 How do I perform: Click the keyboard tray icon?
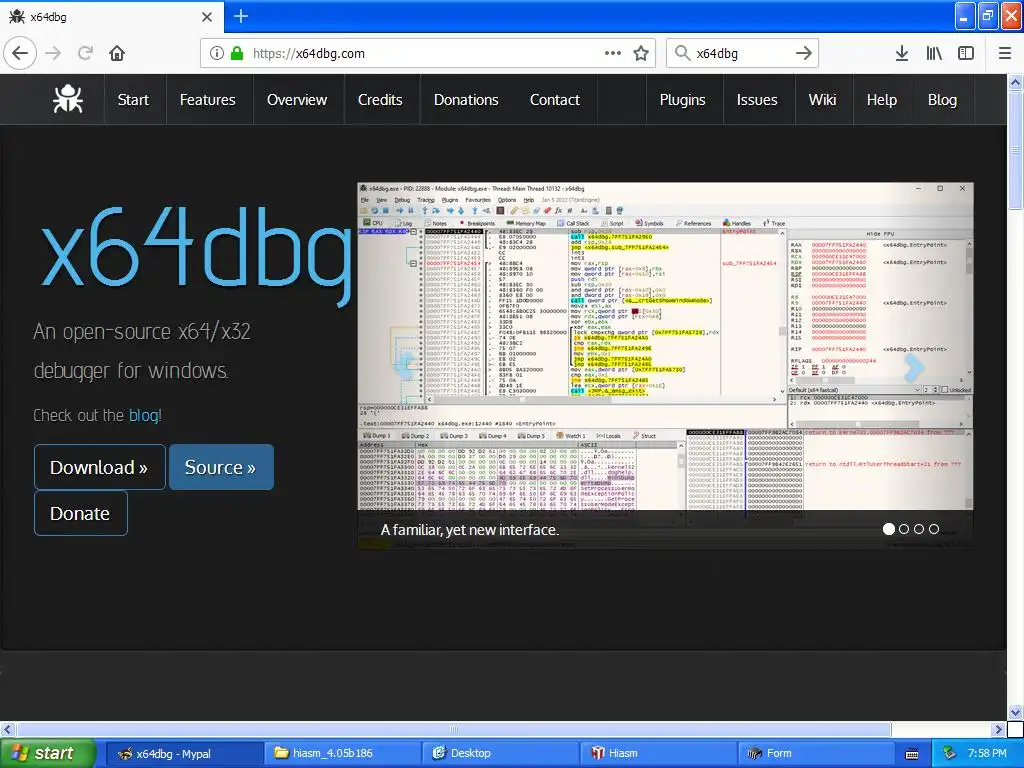coord(912,754)
